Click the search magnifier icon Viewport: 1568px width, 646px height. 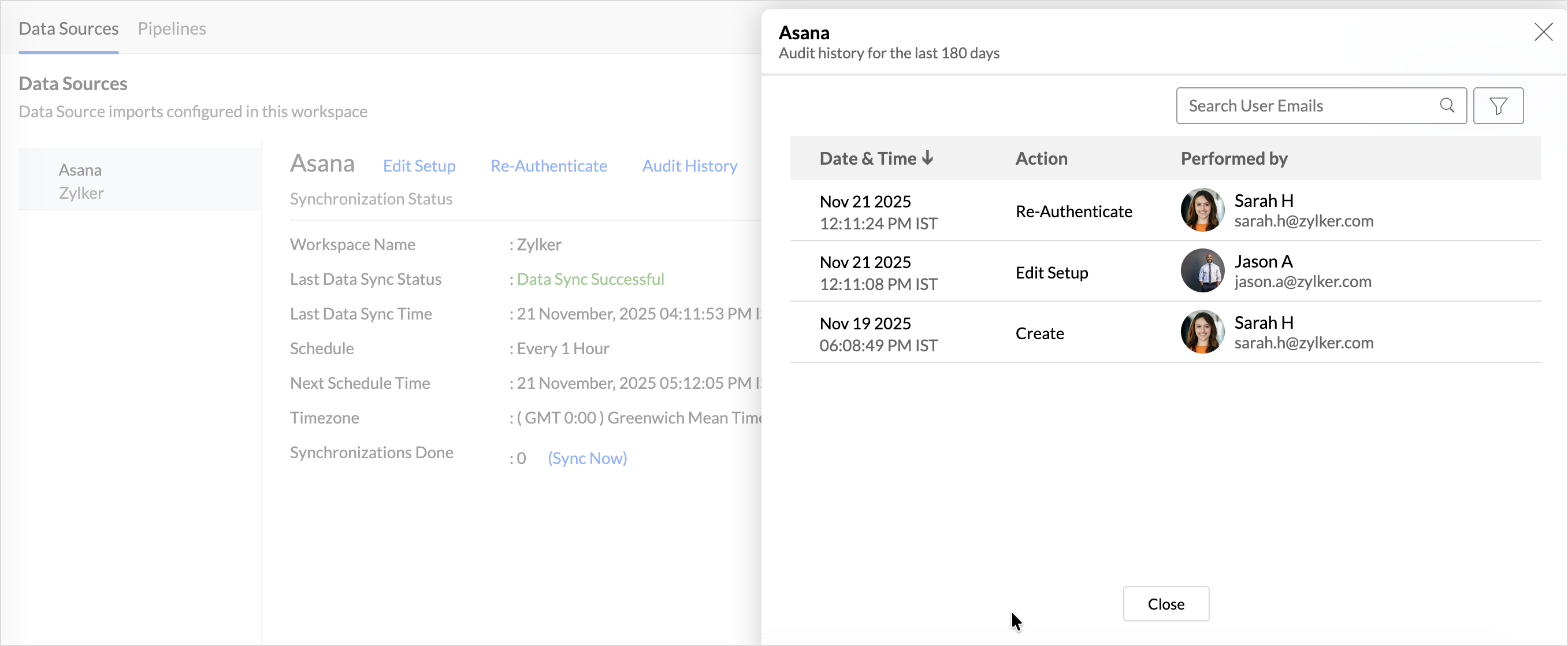tap(1447, 105)
